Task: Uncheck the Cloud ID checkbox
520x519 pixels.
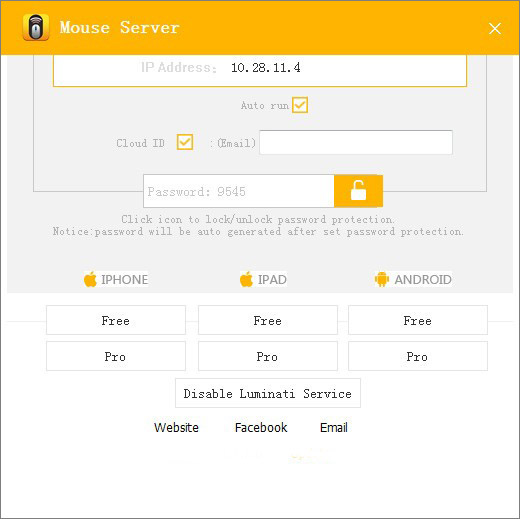Action: (185, 142)
